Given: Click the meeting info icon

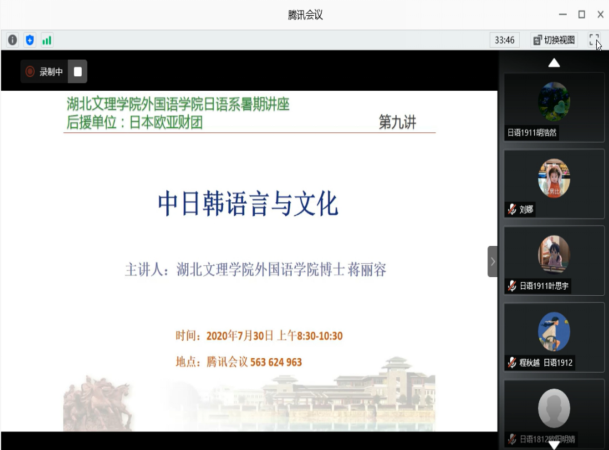Looking at the screenshot, I should click(x=12, y=40).
